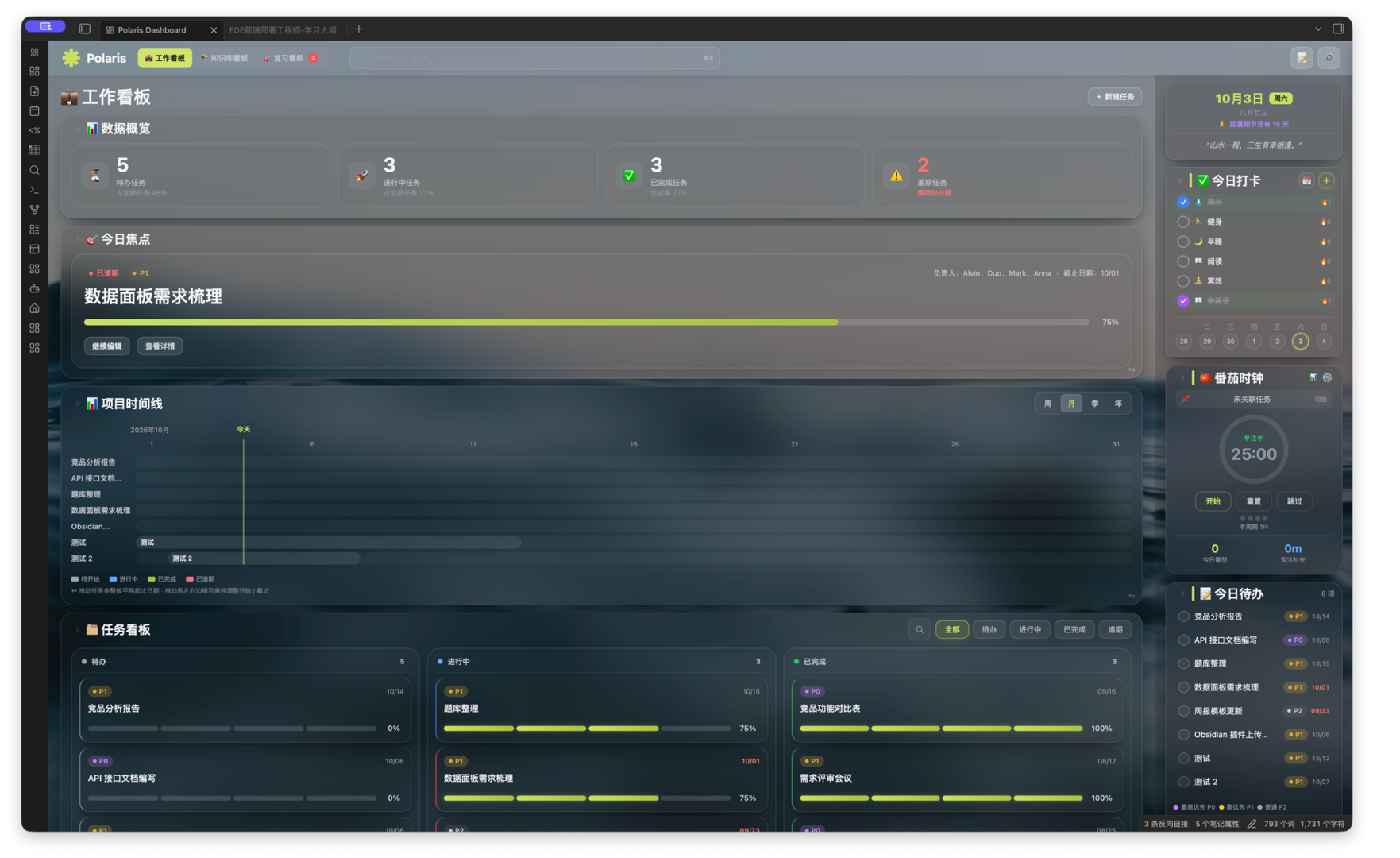Screen dimensions: 1400x858
Task: Open the robot icon in left ribbon
Action: 34,288
